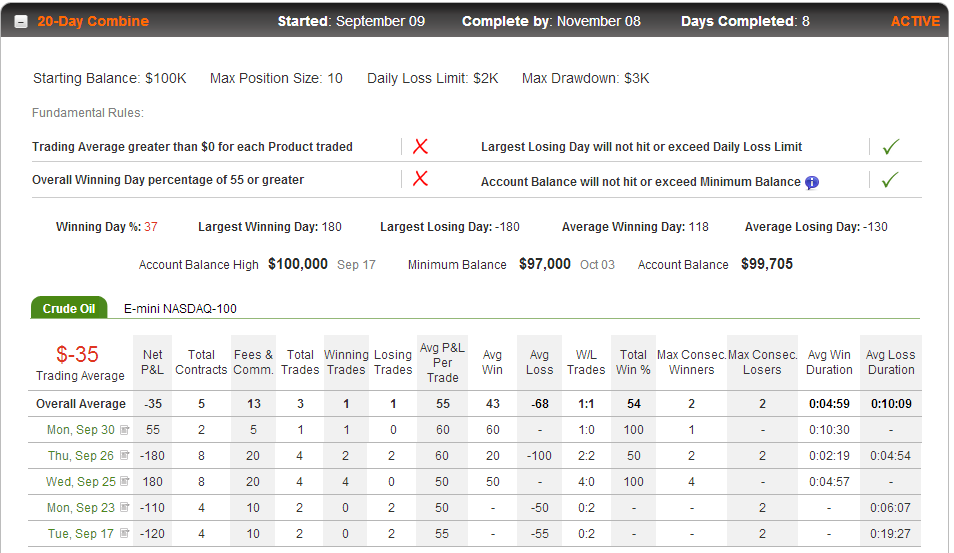Click Days Completed: 8 text

(x=745, y=21)
